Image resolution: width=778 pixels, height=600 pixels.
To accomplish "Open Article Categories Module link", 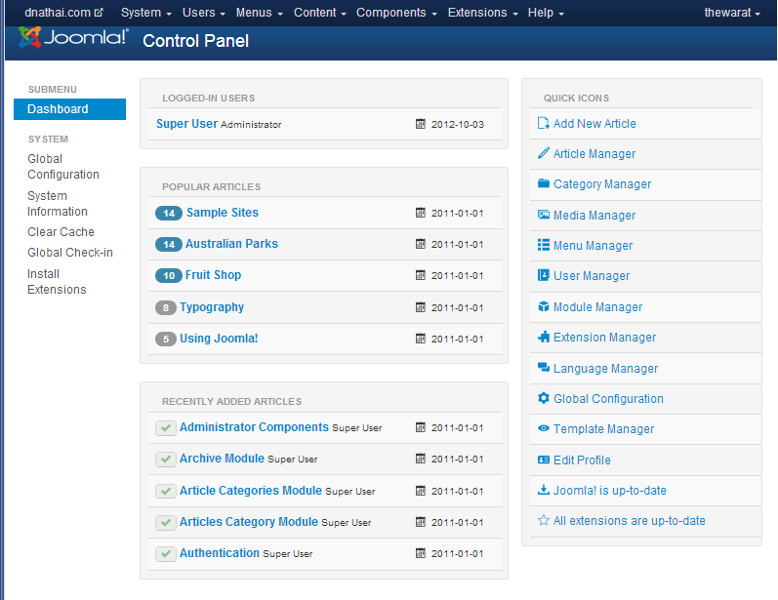I will [251, 491].
